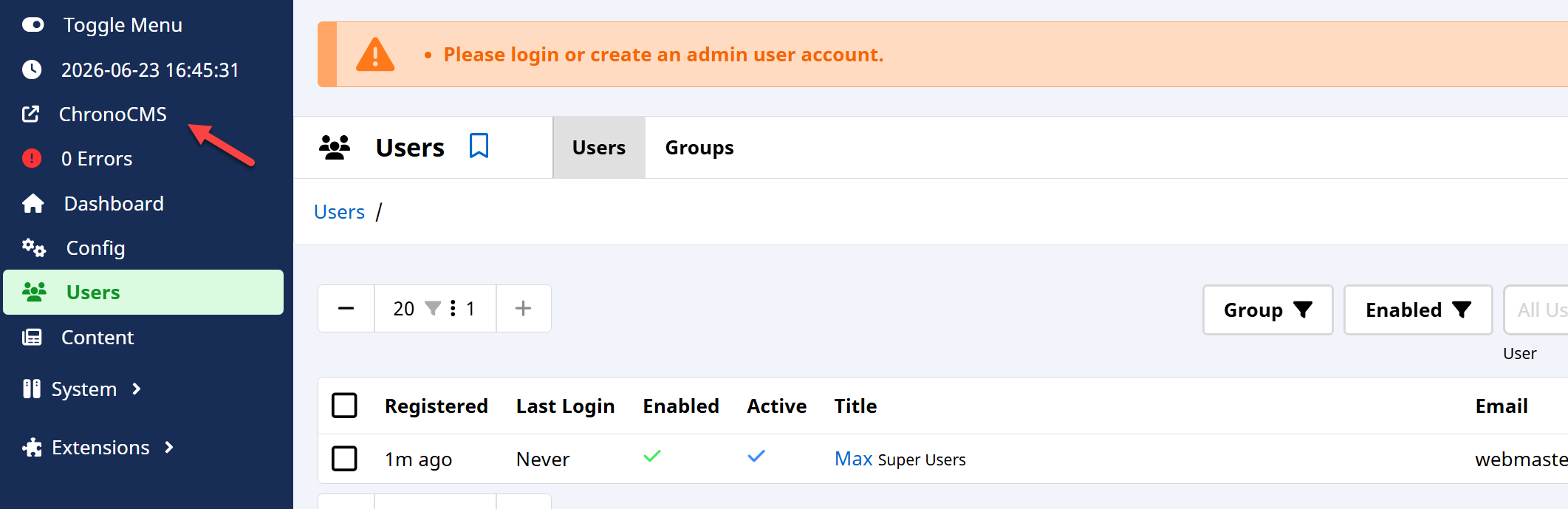Click the green Users sidebar icon
The image size is (1568, 509).
pos(34,292)
